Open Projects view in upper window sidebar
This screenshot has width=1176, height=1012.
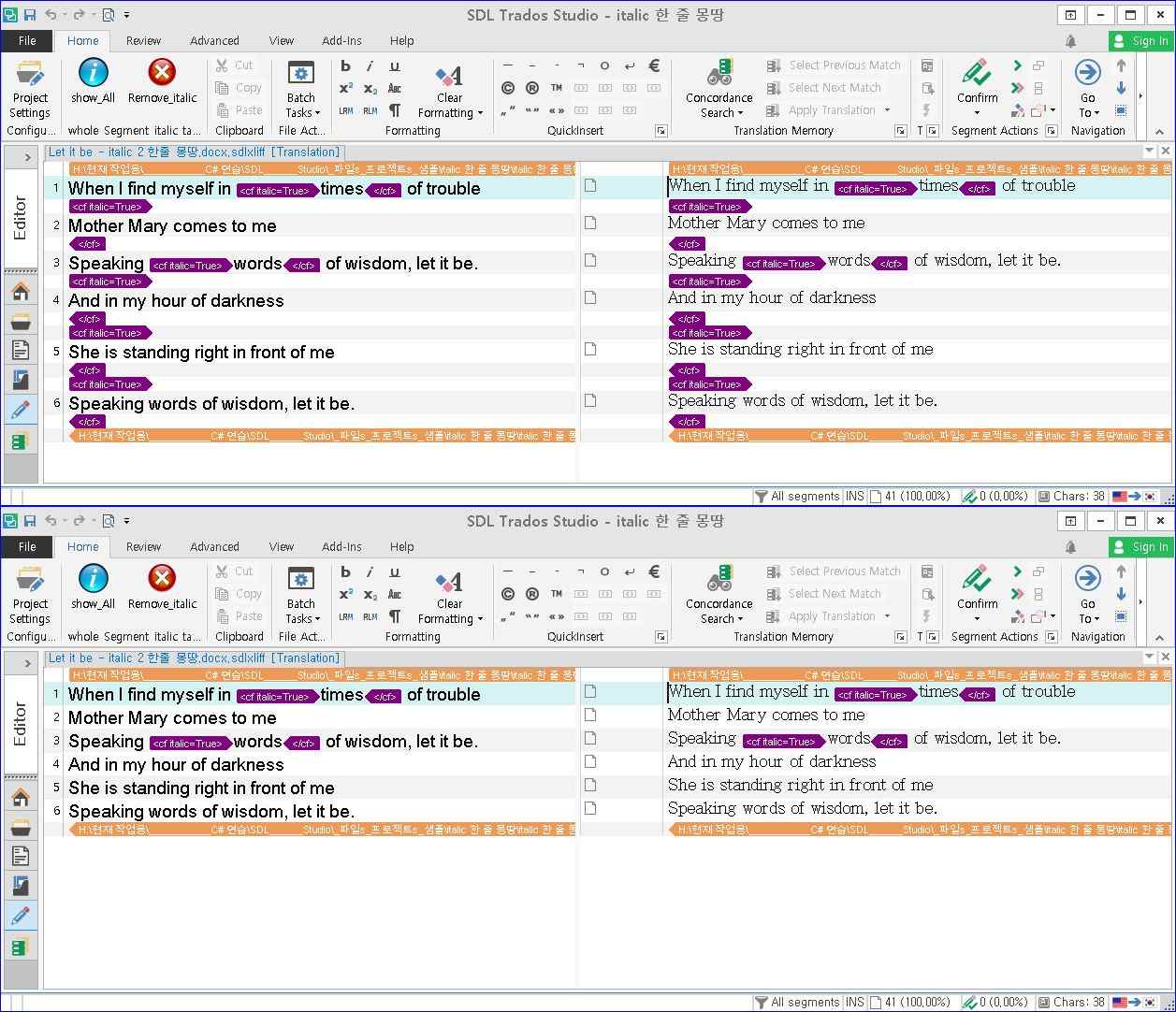point(20,322)
